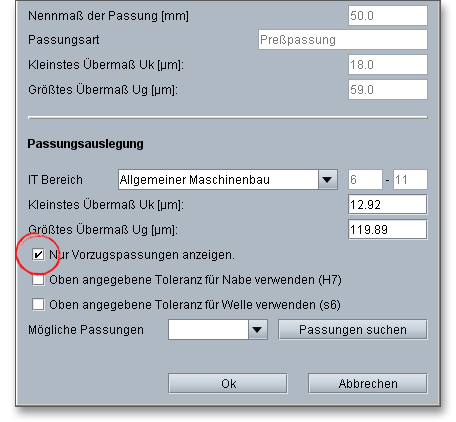Click Kleinstes Übermaß field showing 12.92
Screen dimensions: 456x422
pos(388,204)
